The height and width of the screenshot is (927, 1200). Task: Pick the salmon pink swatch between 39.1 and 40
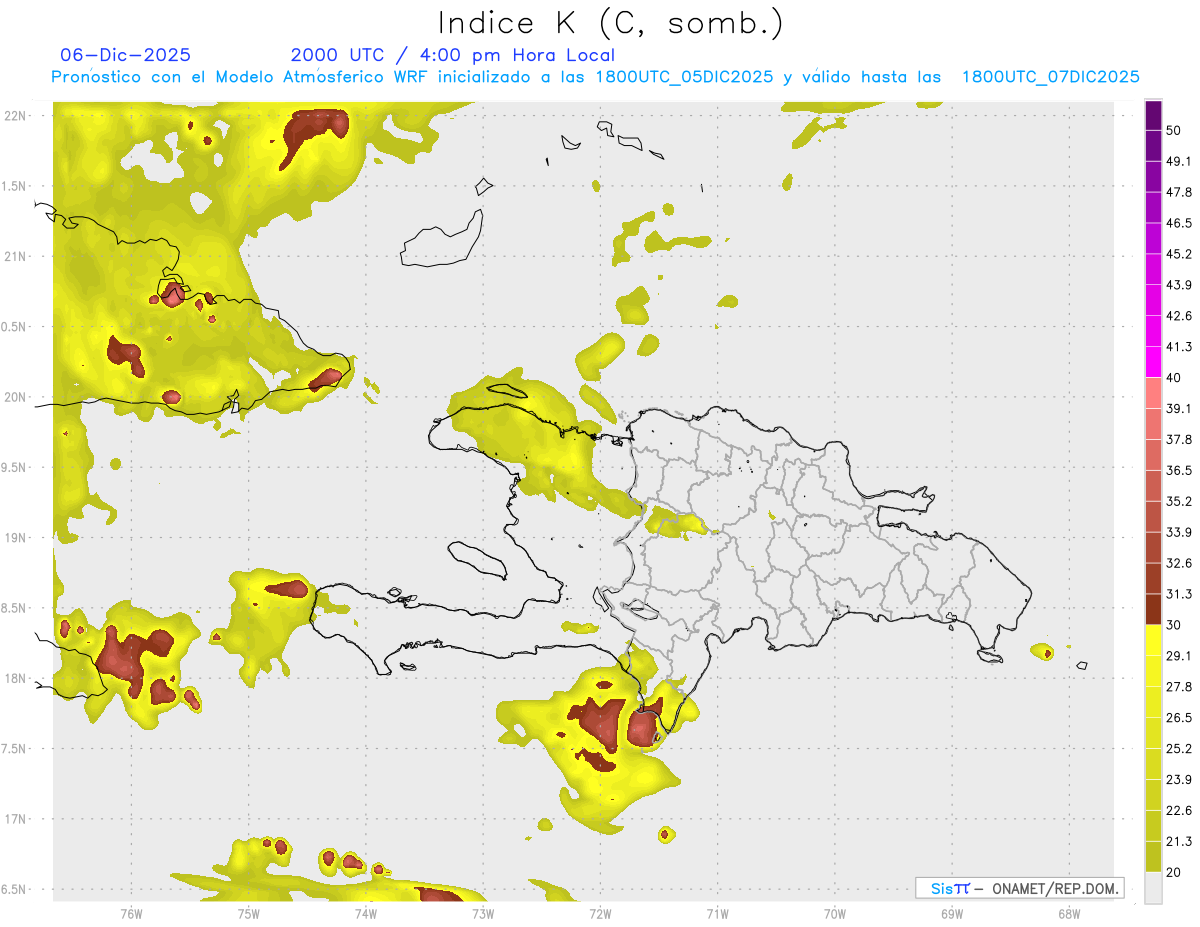pos(1153,393)
